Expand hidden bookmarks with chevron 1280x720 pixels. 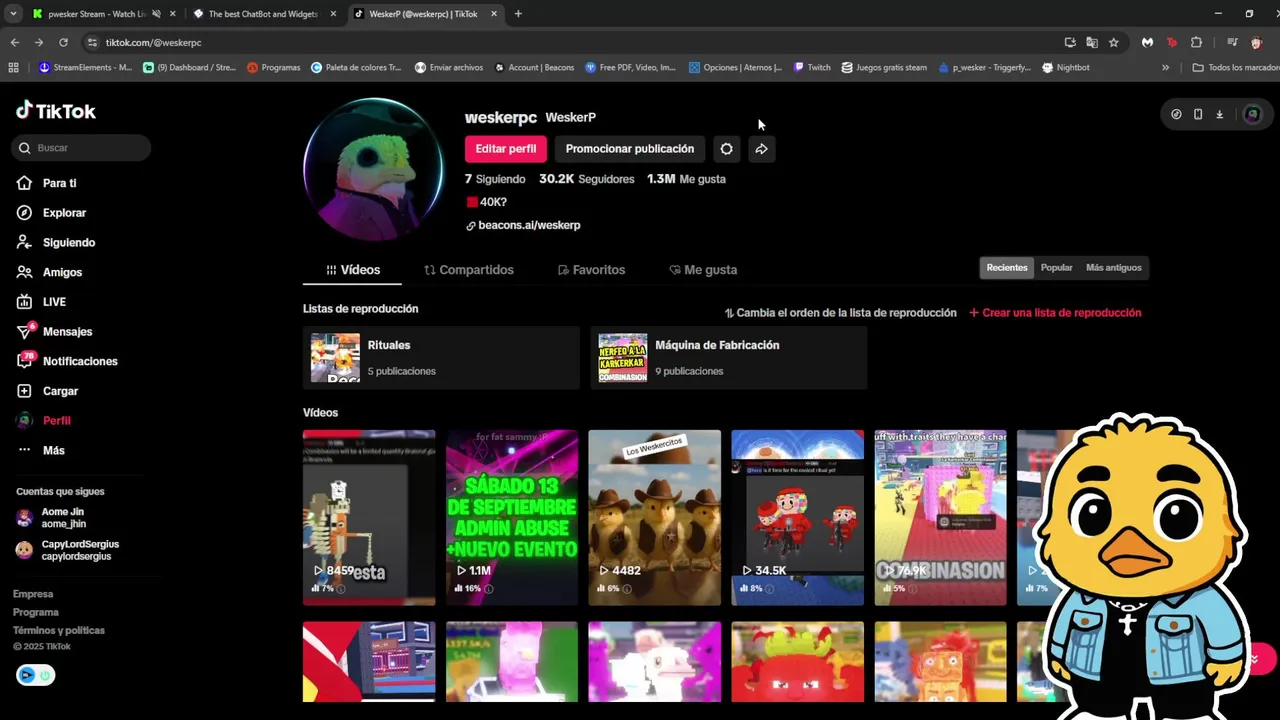[1165, 68]
